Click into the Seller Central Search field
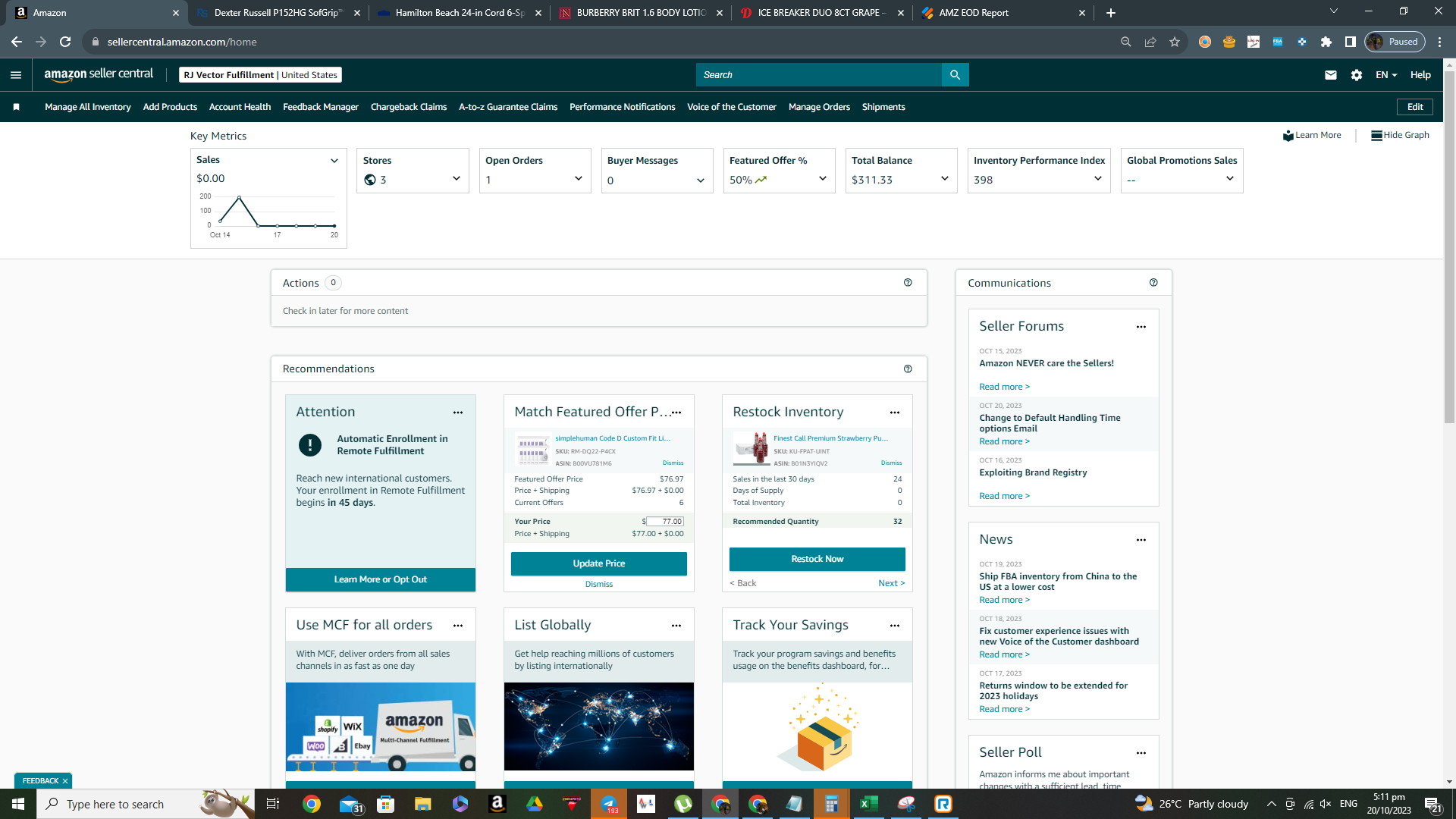 point(819,74)
